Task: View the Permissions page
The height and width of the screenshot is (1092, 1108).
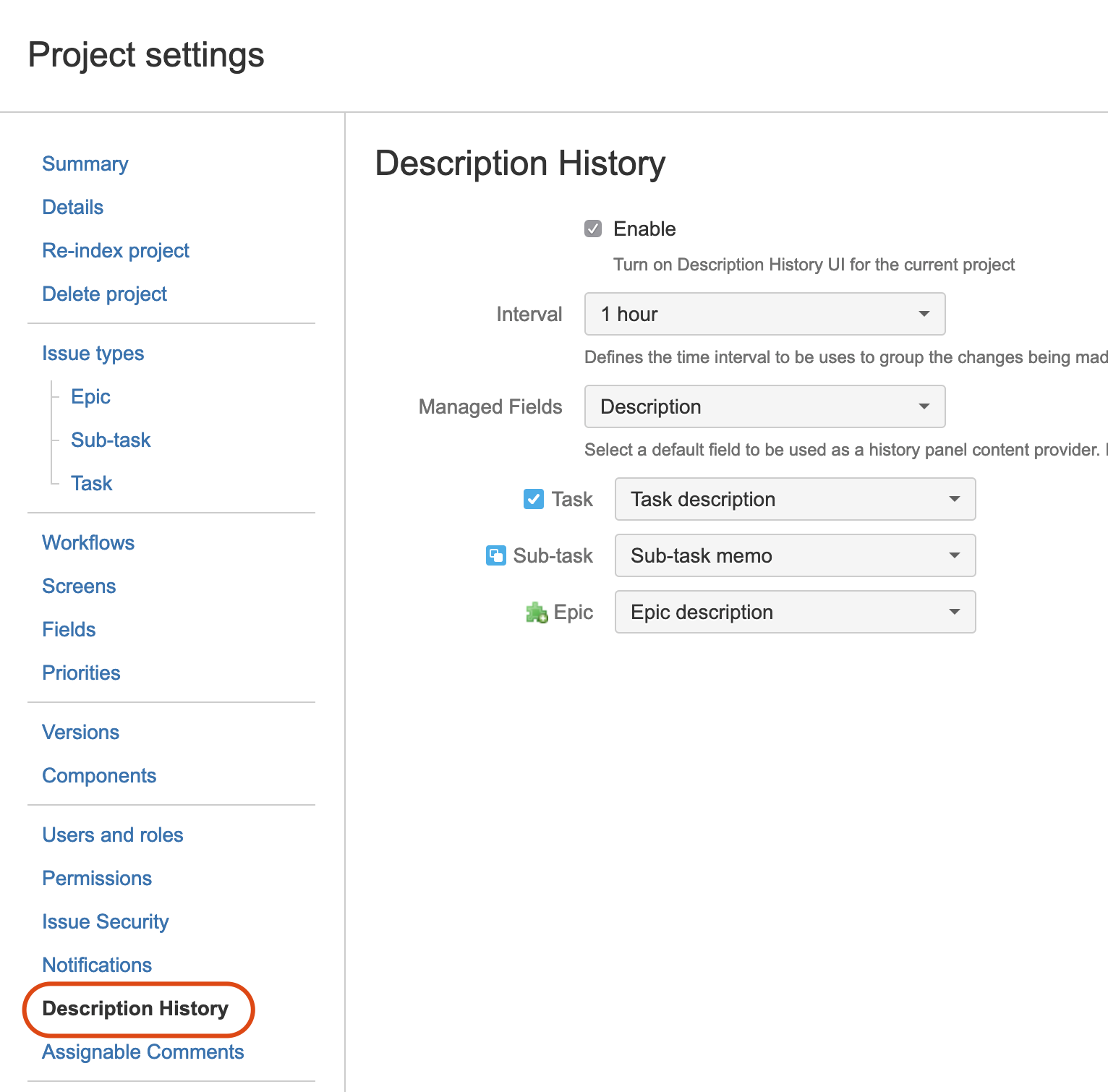Action: [97, 878]
